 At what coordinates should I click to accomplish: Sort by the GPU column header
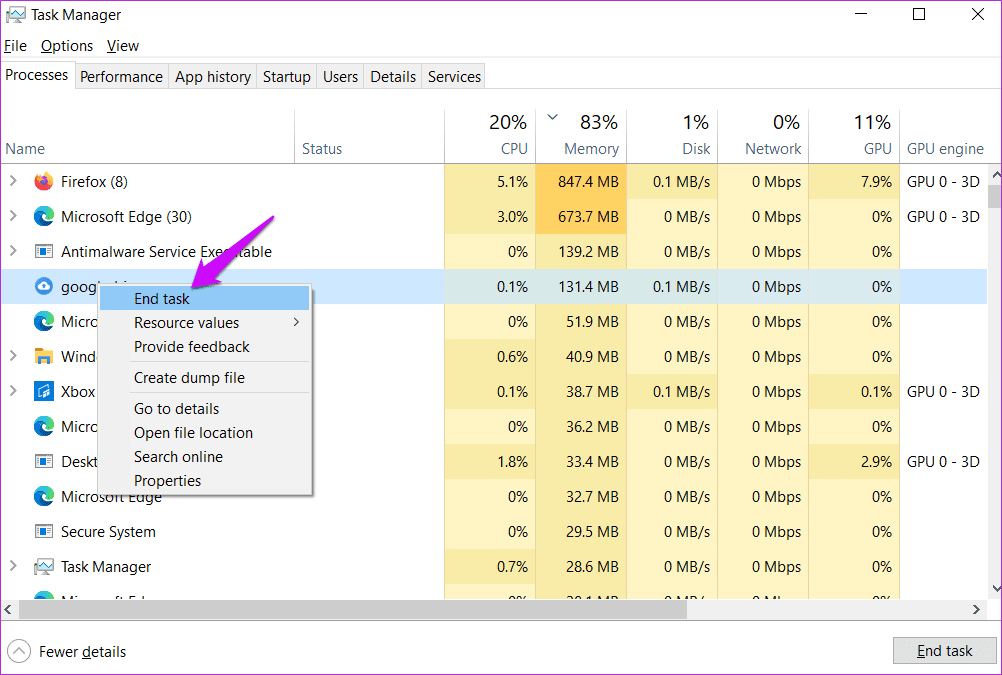(x=854, y=136)
